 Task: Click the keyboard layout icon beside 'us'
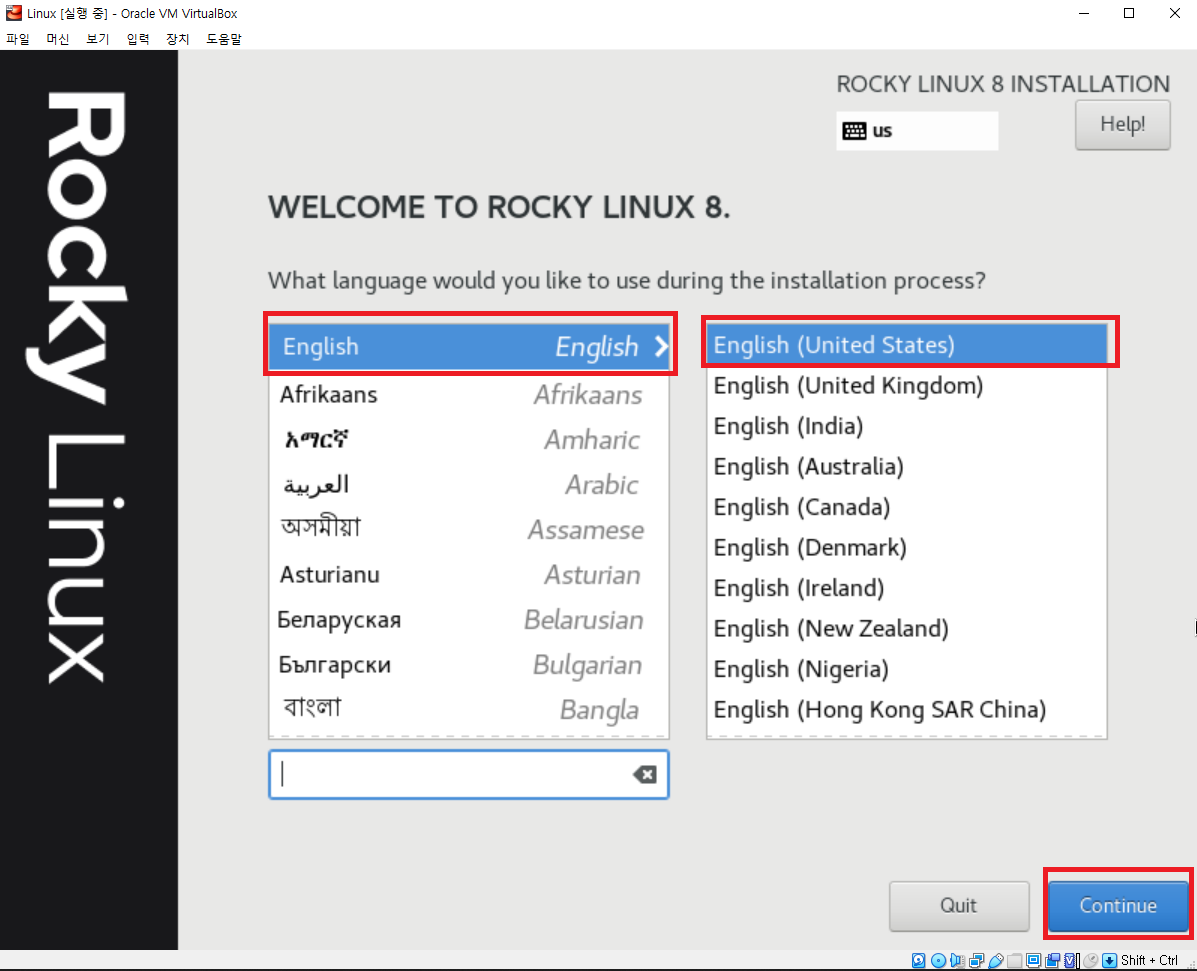853,131
